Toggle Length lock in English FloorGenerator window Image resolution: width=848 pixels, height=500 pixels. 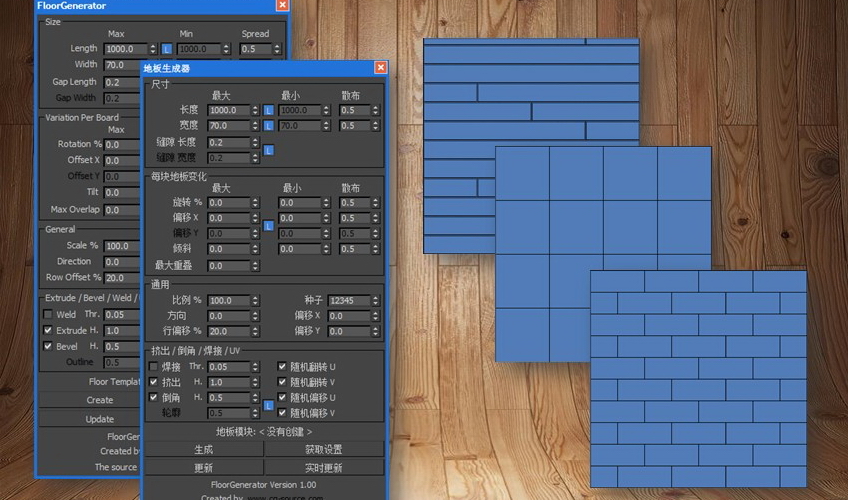167,49
